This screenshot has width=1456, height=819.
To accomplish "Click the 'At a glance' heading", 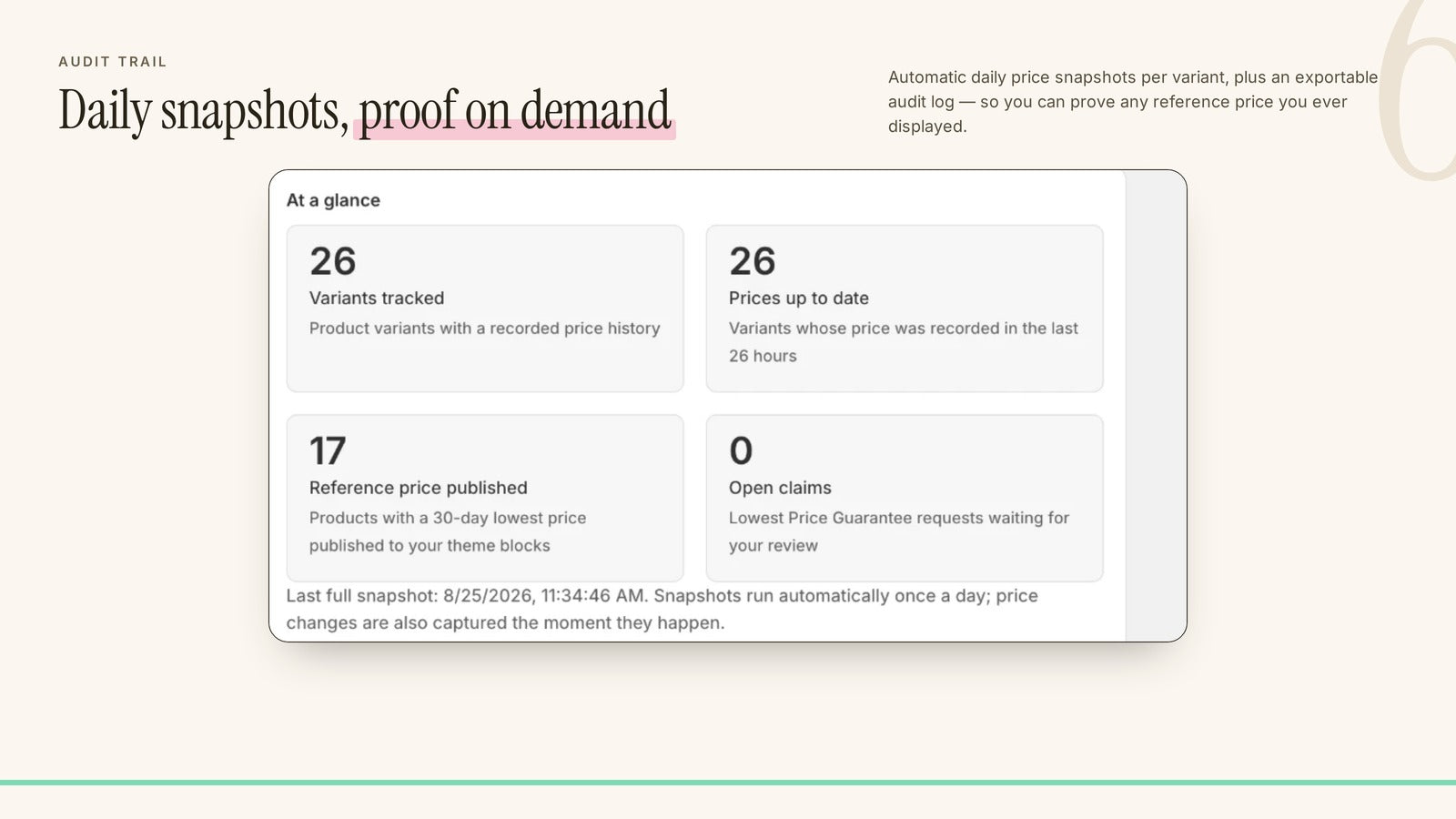I will [333, 200].
